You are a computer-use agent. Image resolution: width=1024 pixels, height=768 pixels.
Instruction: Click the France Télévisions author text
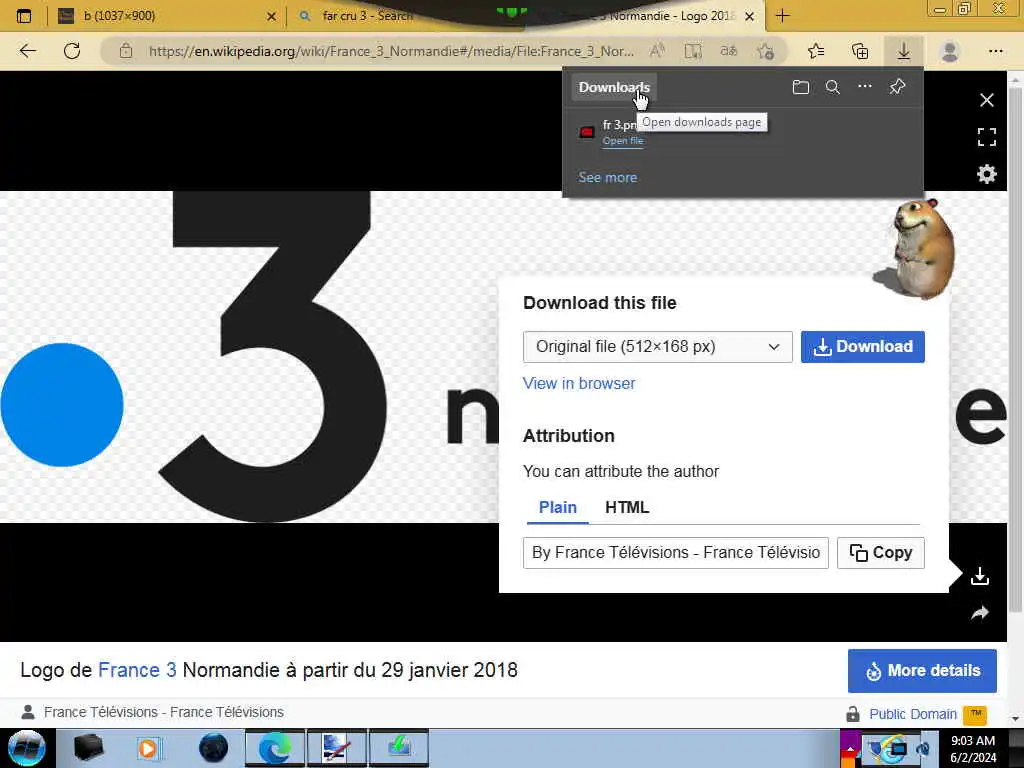click(163, 712)
